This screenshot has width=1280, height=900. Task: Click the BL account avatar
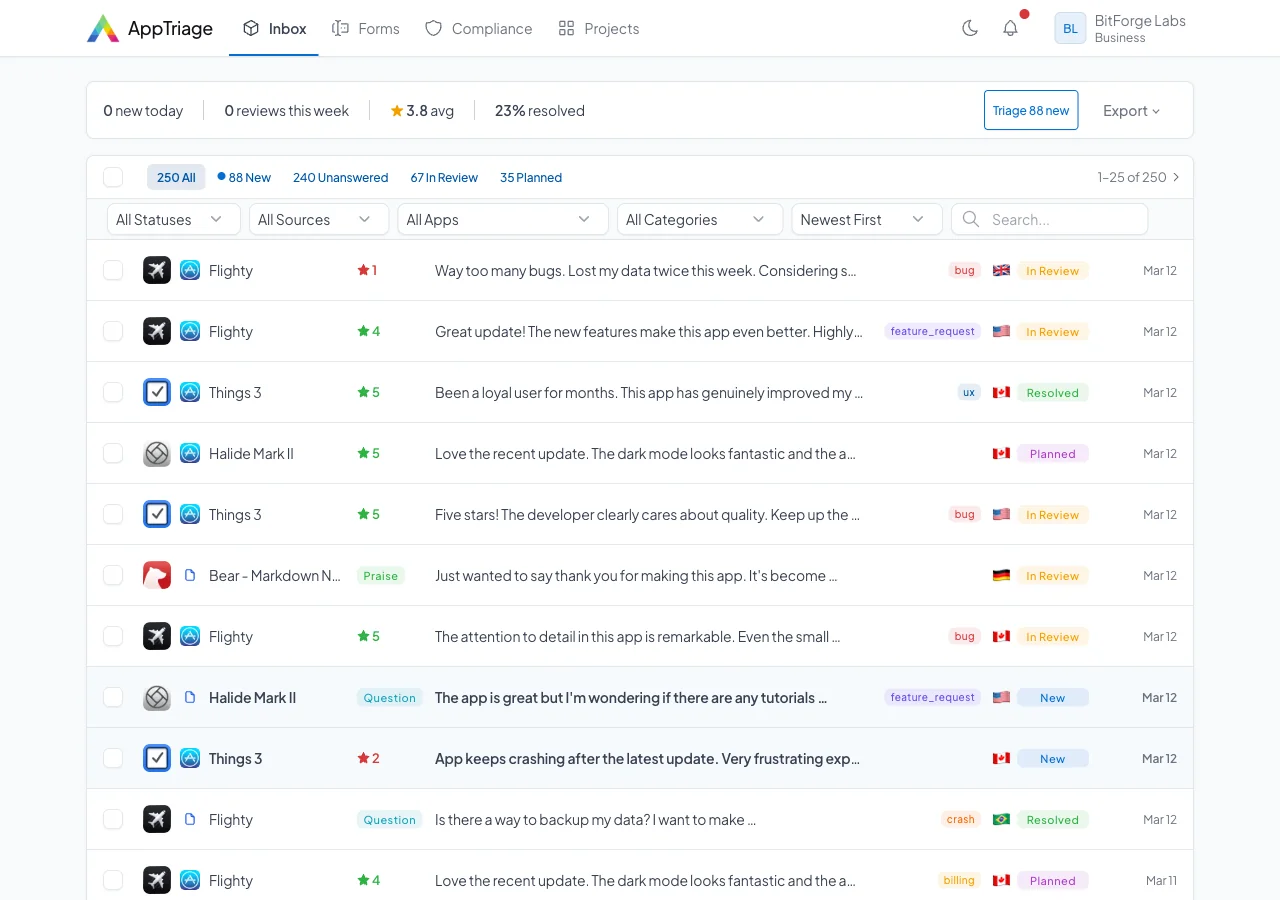click(1070, 28)
